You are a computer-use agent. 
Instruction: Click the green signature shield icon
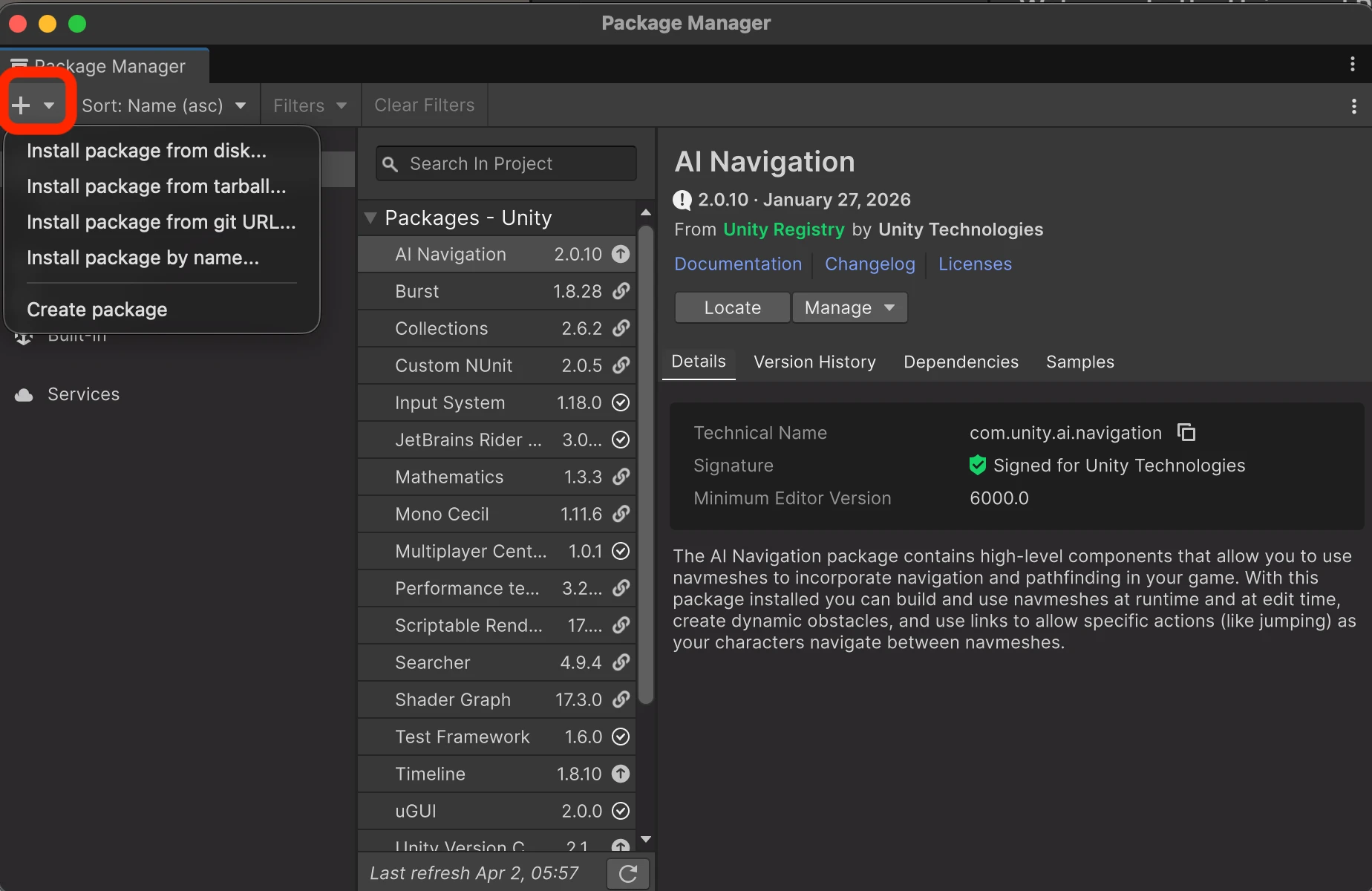pyautogui.click(x=978, y=466)
